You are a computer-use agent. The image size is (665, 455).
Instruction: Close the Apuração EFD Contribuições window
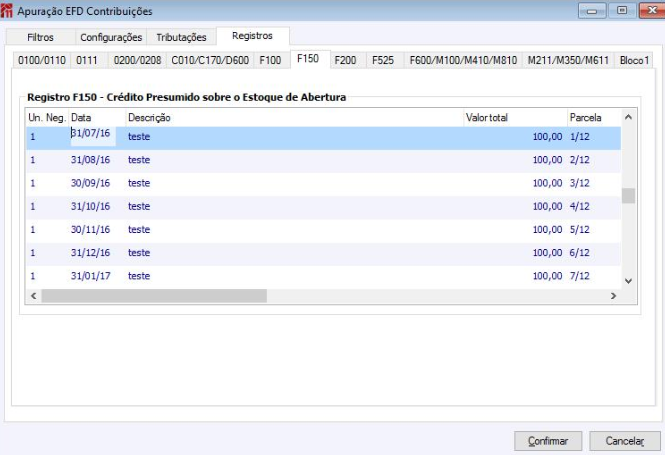click(652, 11)
